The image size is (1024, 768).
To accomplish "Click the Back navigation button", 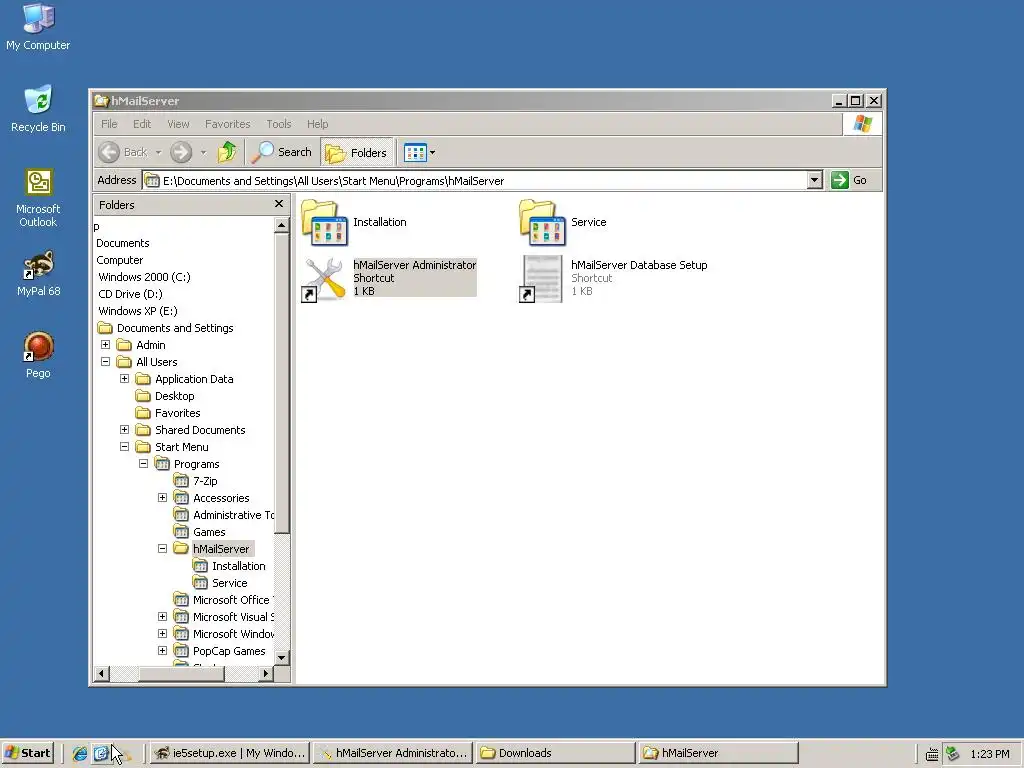I will tap(124, 152).
